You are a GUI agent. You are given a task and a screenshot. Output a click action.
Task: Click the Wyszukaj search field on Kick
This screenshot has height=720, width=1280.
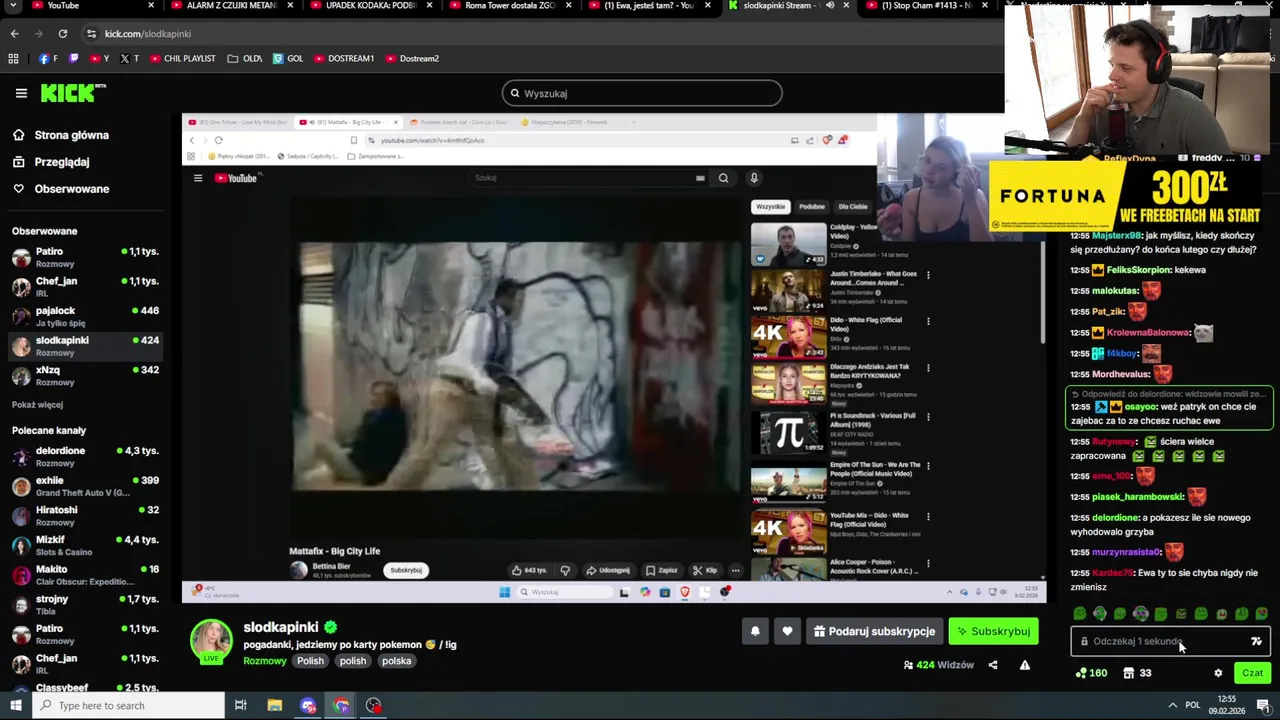[642, 93]
